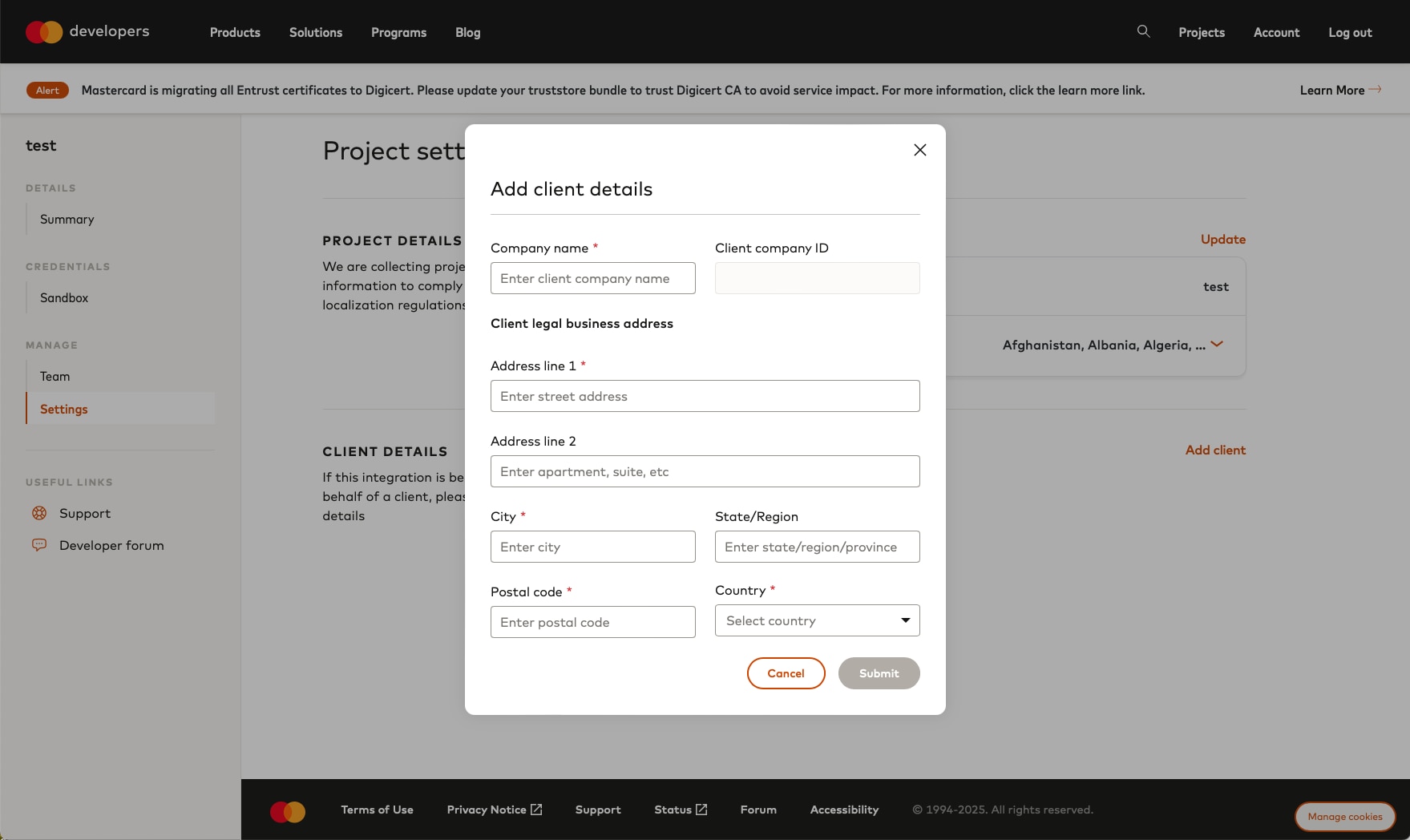The height and width of the screenshot is (840, 1410).
Task: Click the Add client link
Action: pyautogui.click(x=1214, y=450)
